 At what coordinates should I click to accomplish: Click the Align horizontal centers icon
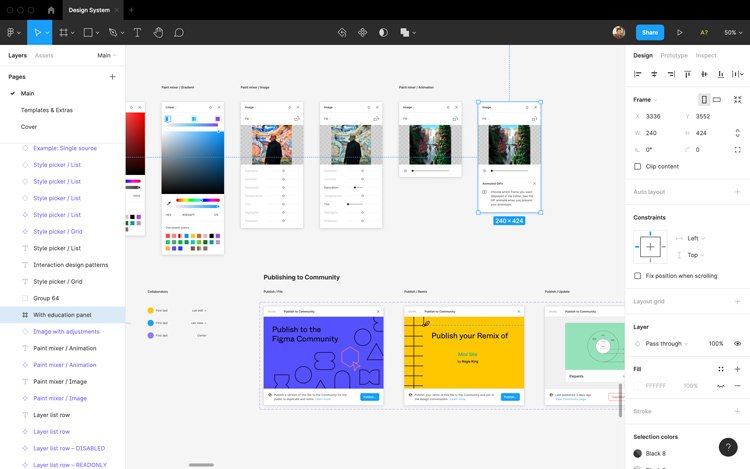coord(654,74)
